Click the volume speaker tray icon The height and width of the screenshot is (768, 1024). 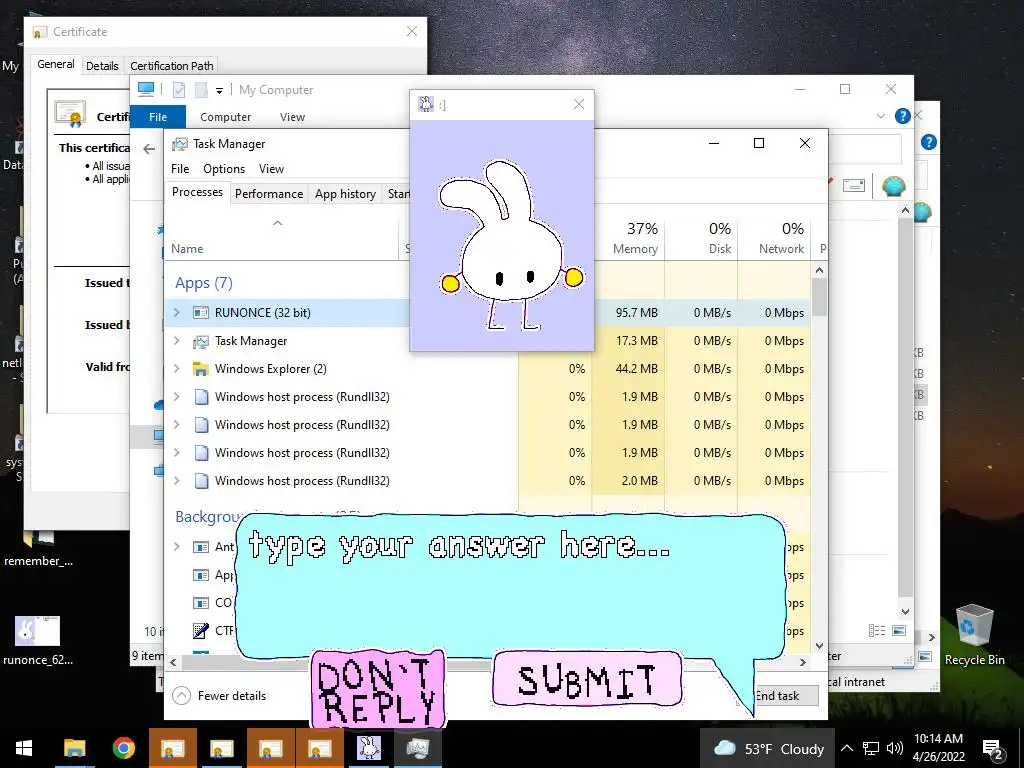[895, 748]
